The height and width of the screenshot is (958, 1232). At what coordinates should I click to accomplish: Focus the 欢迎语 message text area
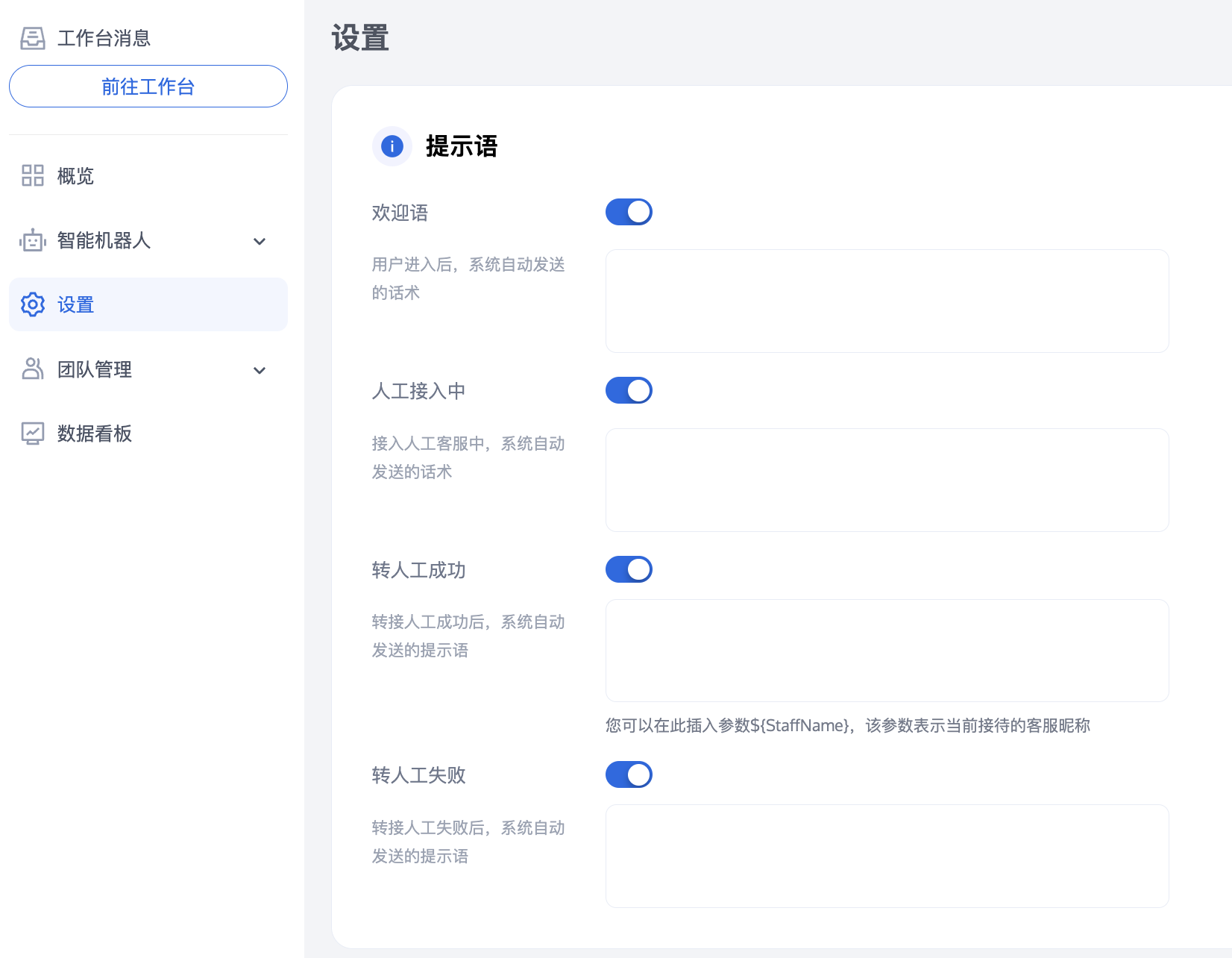click(887, 301)
